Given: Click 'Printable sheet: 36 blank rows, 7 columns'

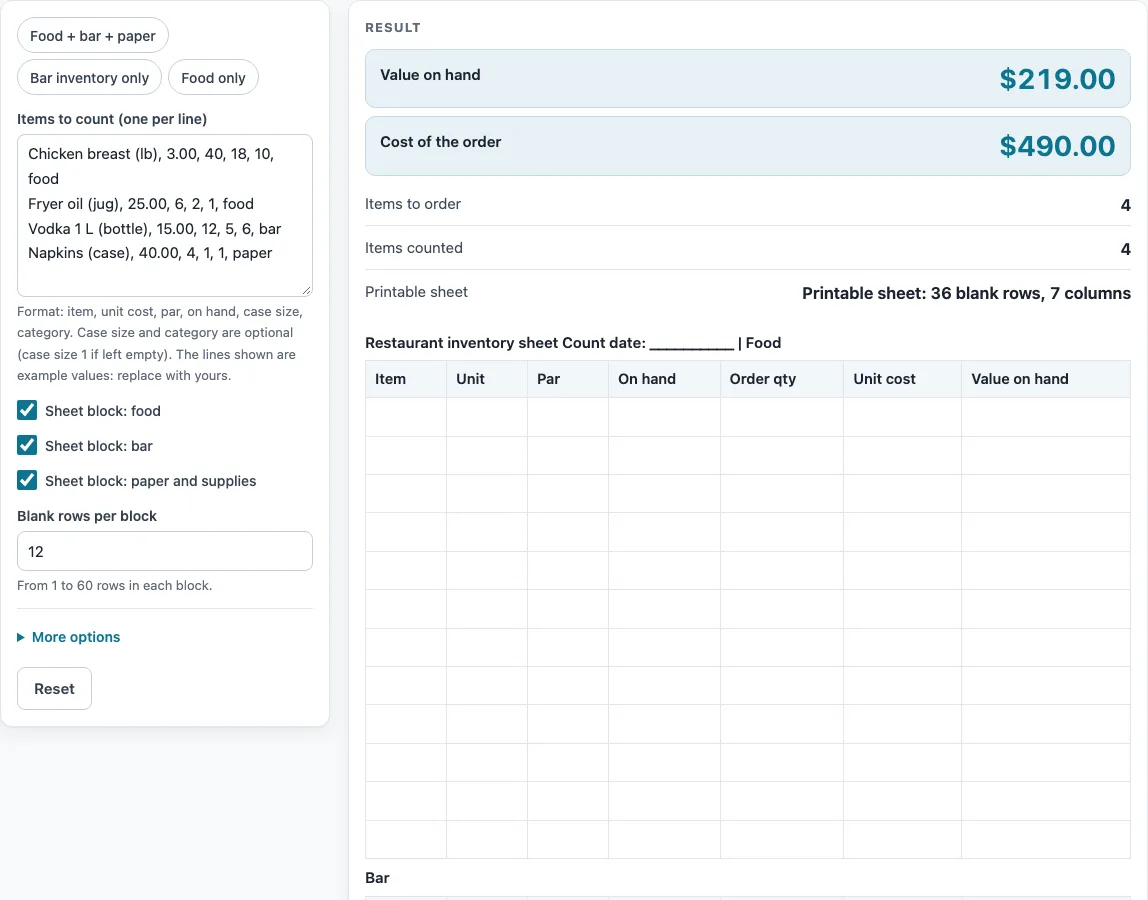Looking at the screenshot, I should coord(966,294).
